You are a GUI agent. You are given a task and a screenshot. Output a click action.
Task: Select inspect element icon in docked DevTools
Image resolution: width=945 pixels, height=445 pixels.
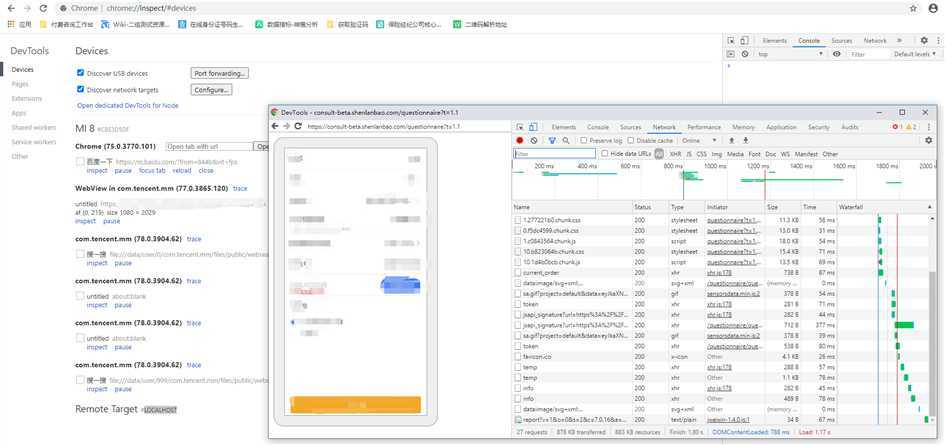click(731, 40)
